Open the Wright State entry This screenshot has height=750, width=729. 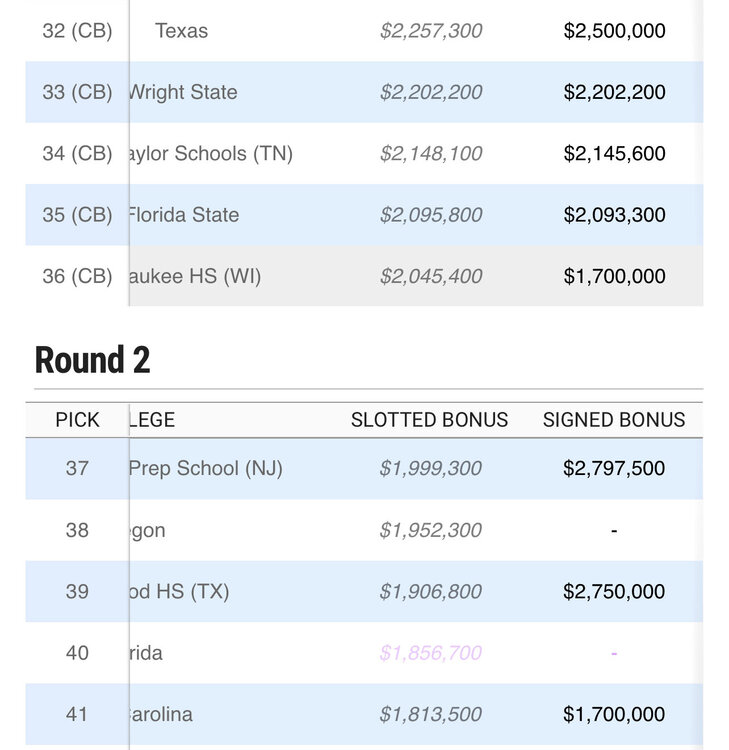coord(183,92)
